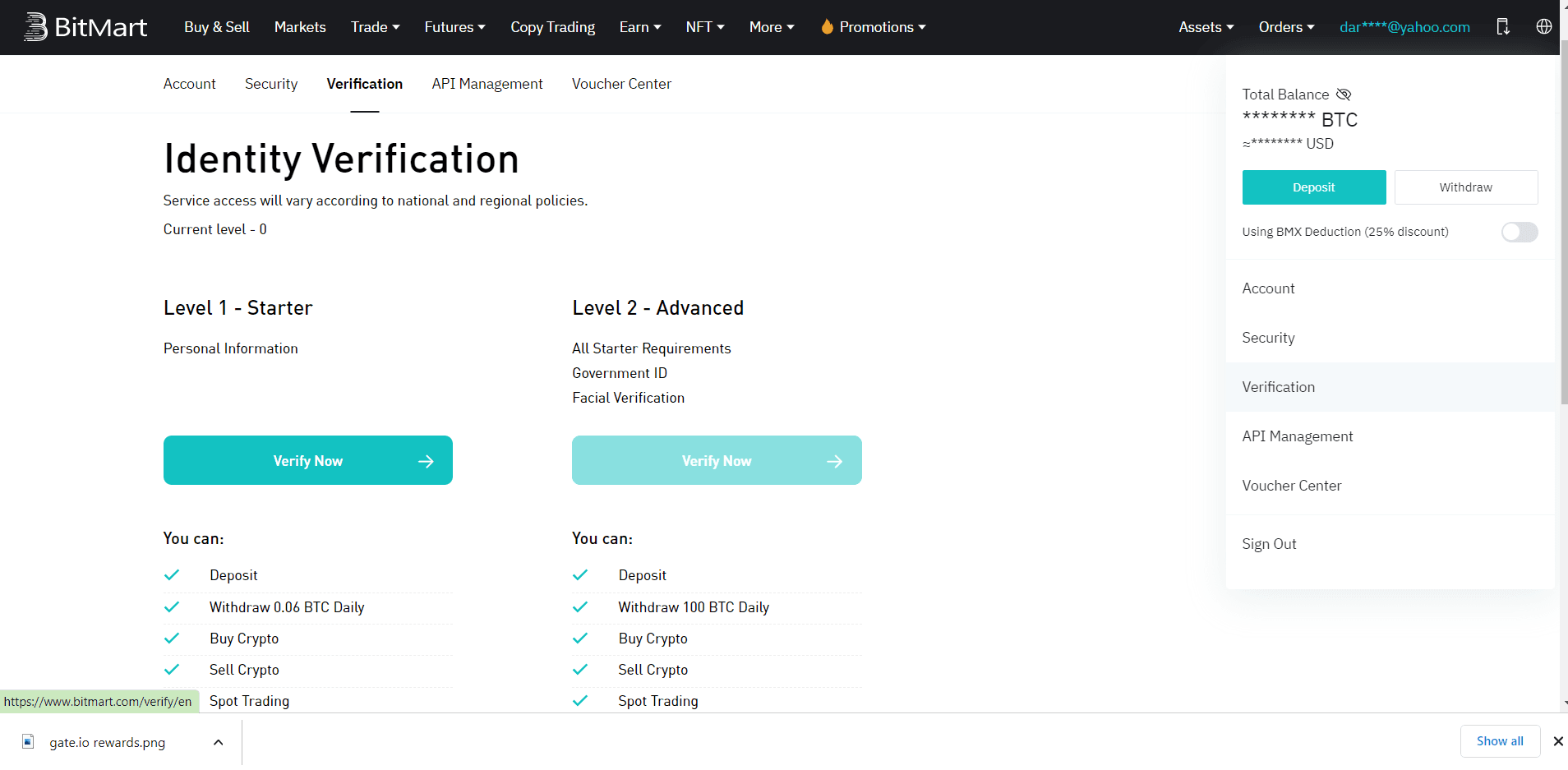Image resolution: width=1568 pixels, height=770 pixels.
Task: Expand the NFT dropdown menu
Action: tap(705, 27)
